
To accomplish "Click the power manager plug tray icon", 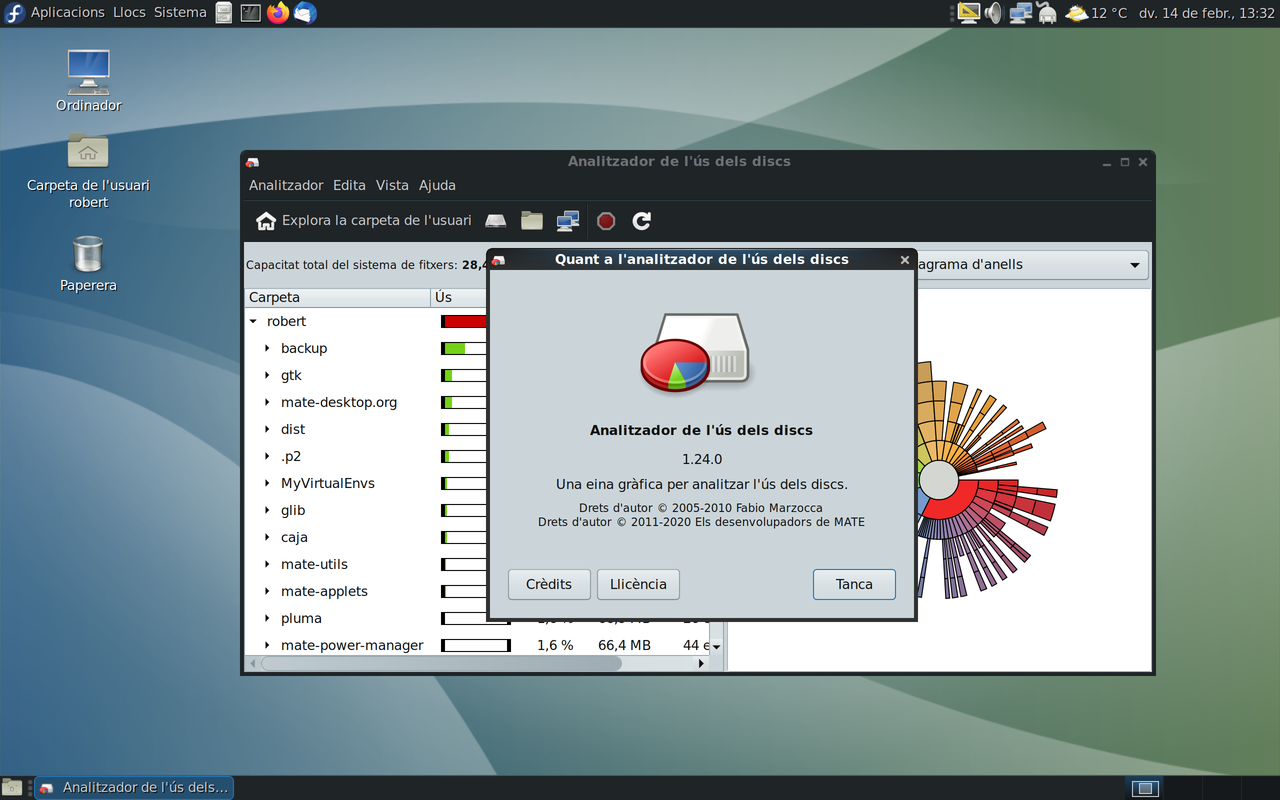I will click(1047, 13).
